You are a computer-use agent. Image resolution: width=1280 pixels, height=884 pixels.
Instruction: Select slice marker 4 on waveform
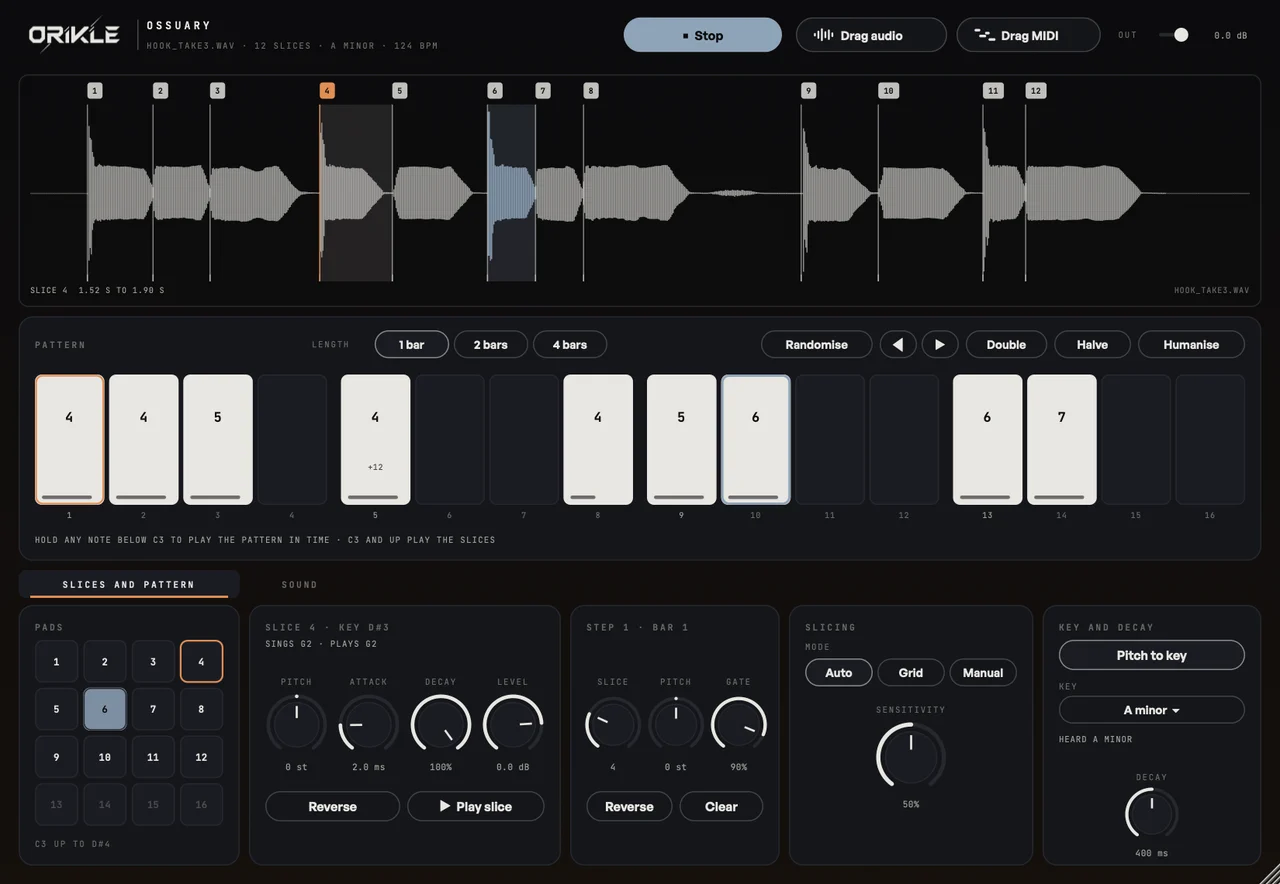click(327, 91)
